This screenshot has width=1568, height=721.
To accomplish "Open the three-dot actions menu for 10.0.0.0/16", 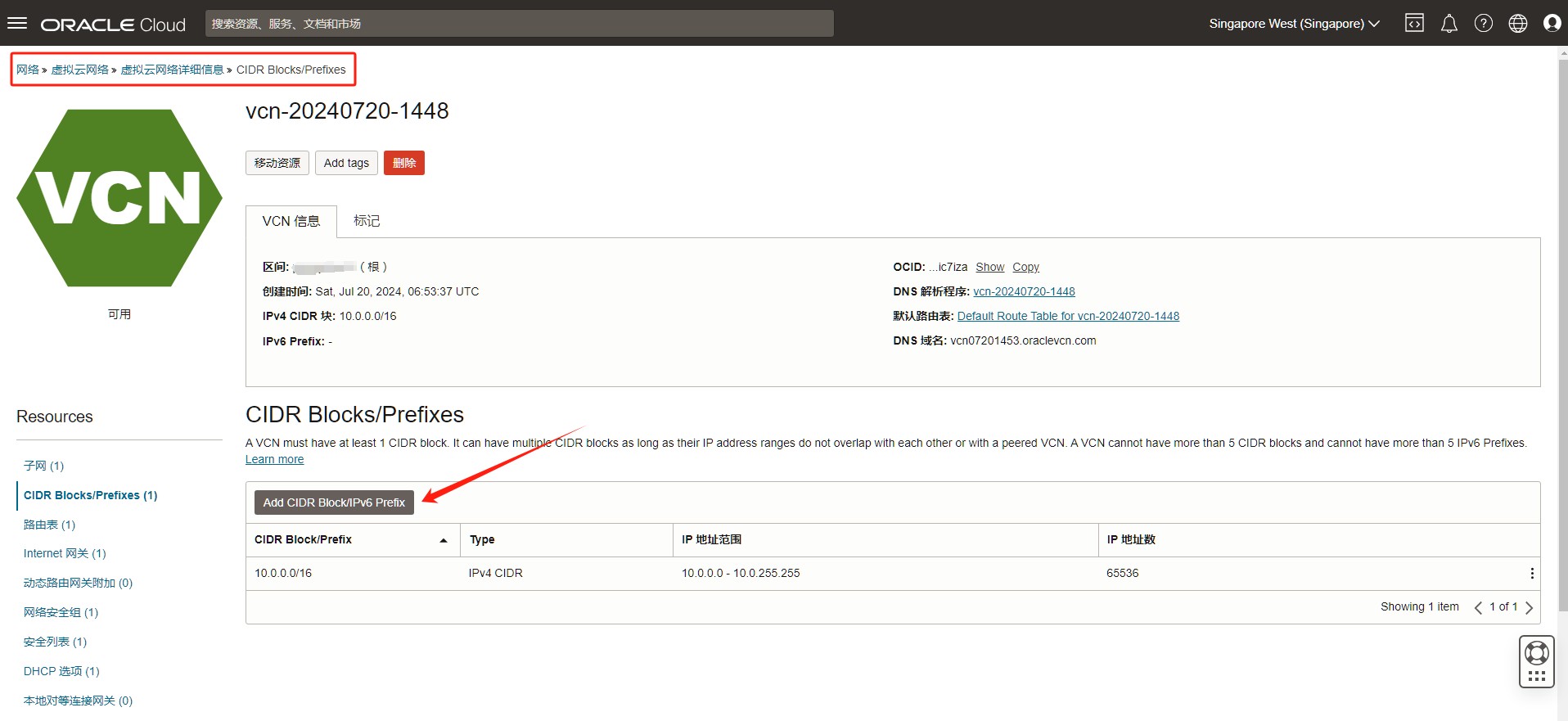I will (1532, 574).
